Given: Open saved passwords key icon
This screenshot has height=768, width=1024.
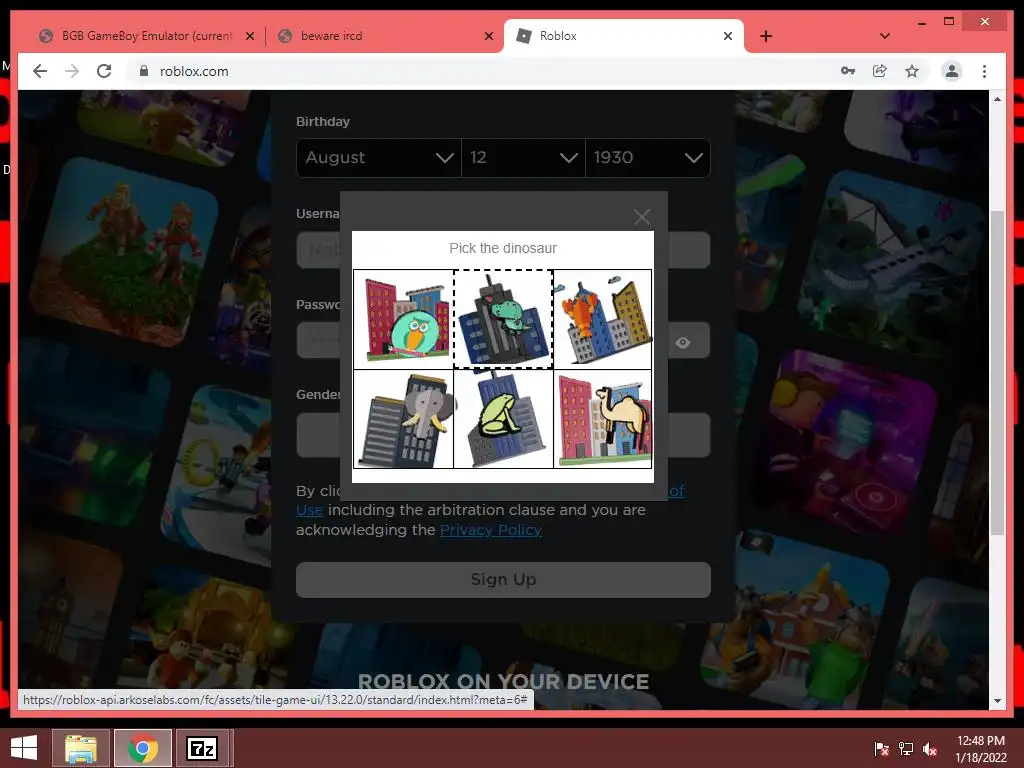Looking at the screenshot, I should point(848,71).
